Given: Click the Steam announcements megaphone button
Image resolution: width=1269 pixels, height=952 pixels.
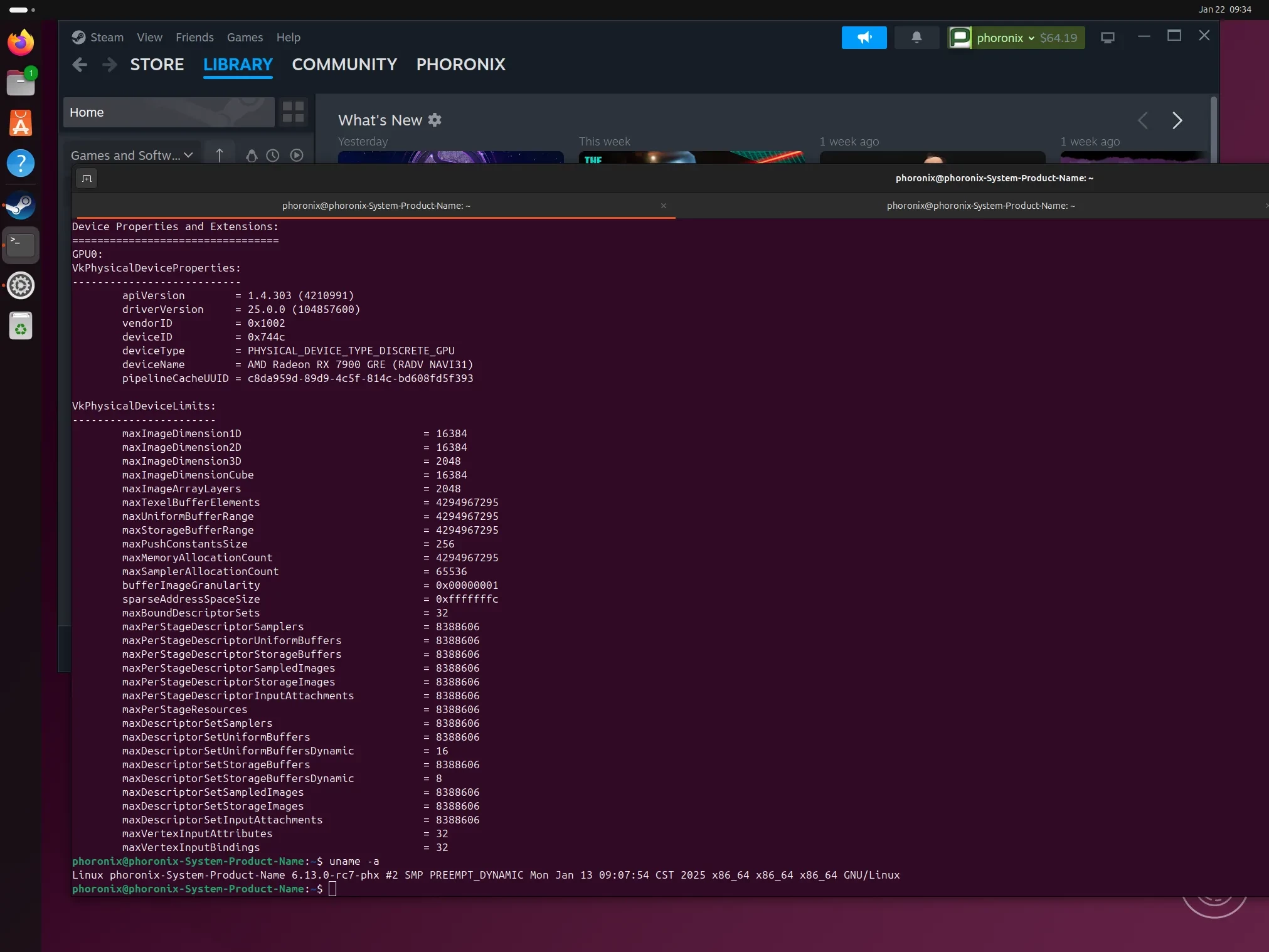Looking at the screenshot, I should point(864,38).
